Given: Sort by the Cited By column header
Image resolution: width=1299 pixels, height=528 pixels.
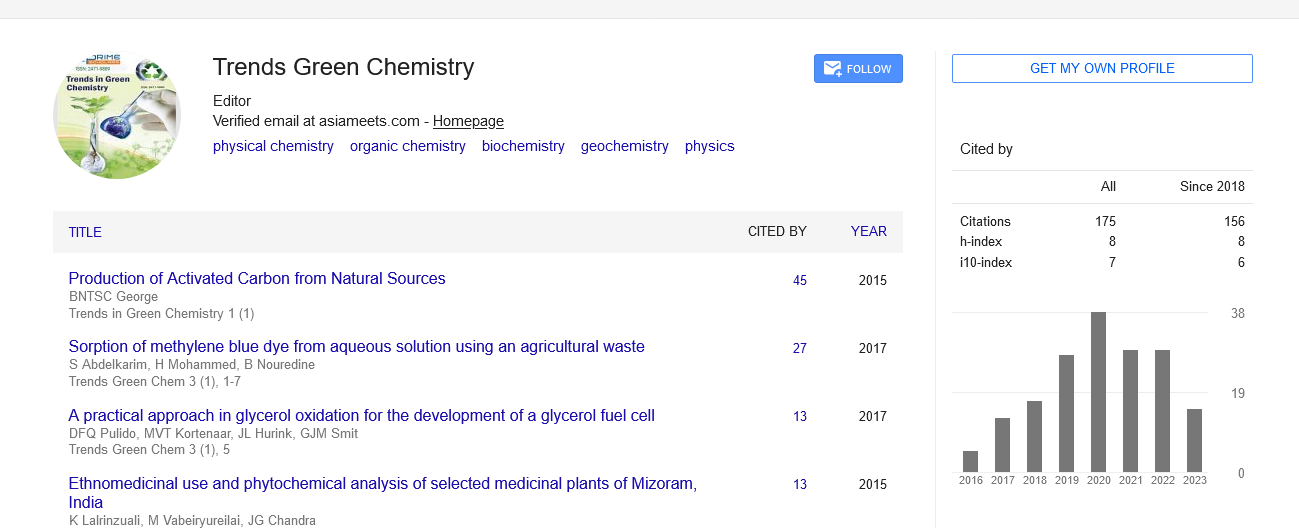Looking at the screenshot, I should [777, 231].
